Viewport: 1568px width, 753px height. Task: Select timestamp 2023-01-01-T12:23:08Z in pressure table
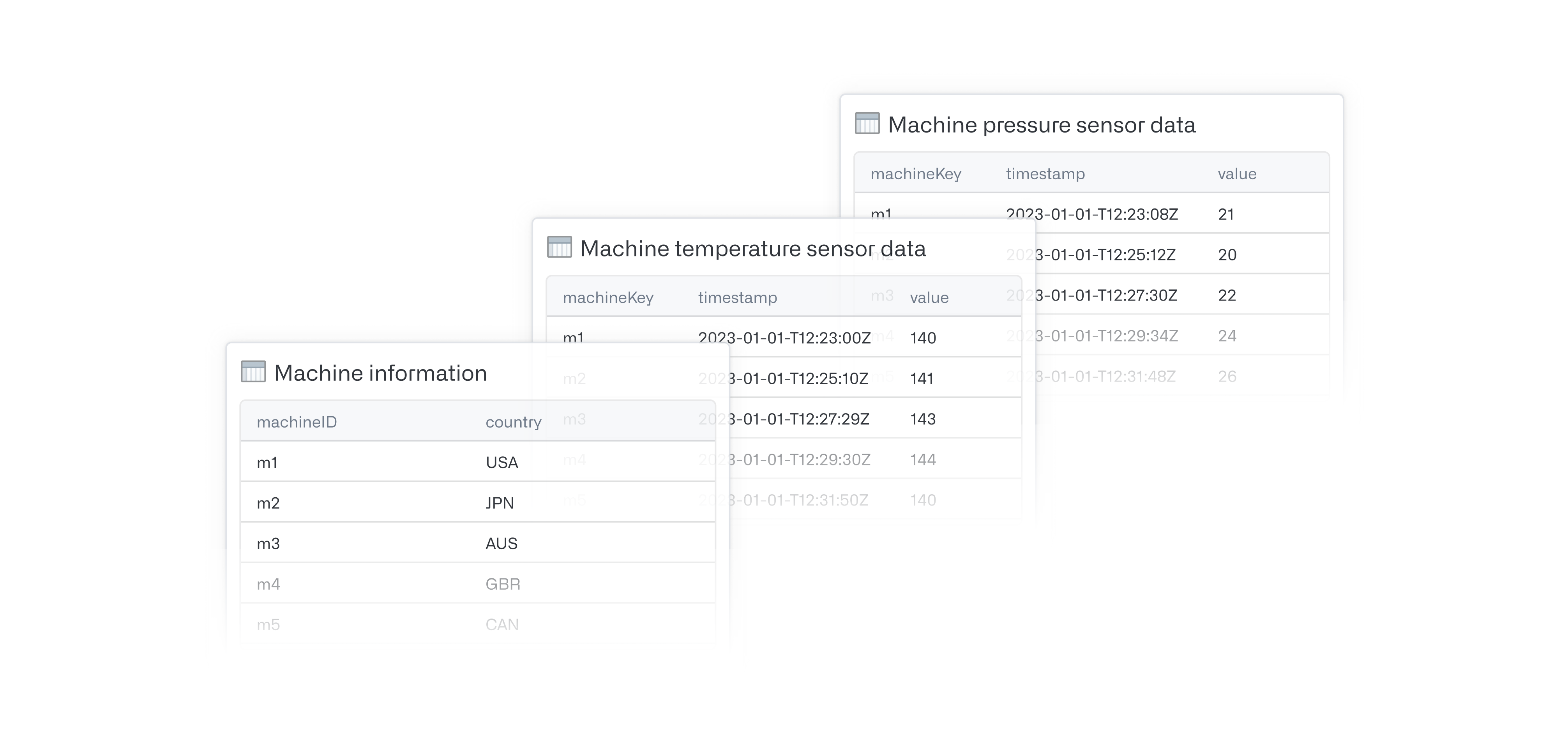[x=1092, y=214]
